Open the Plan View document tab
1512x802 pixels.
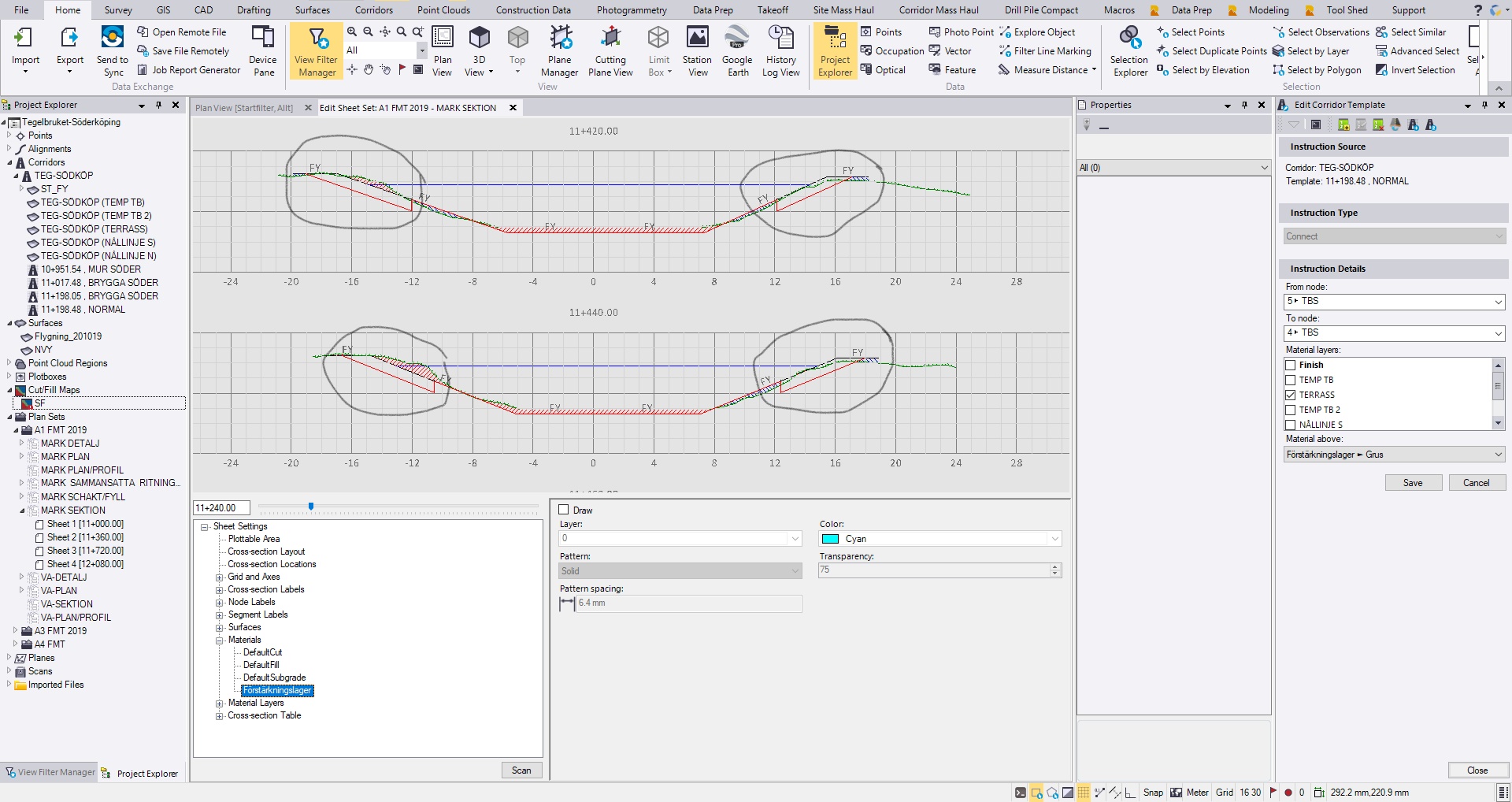[244, 108]
